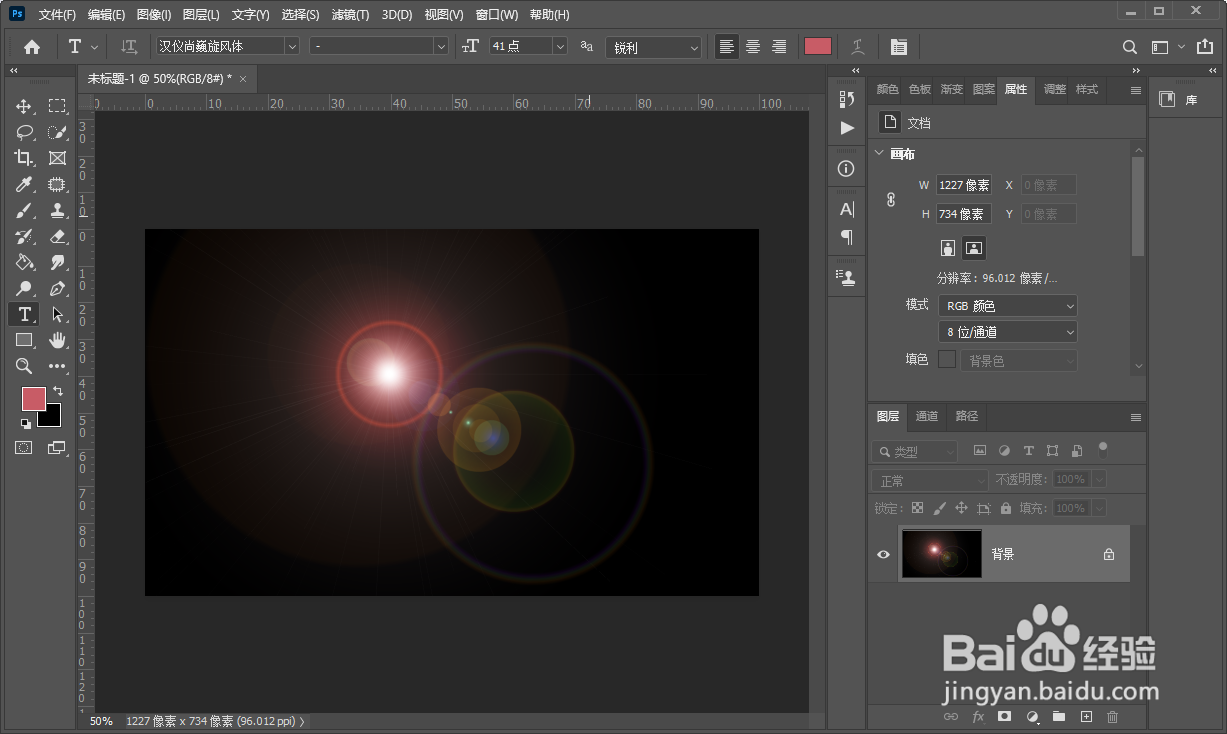Screen dimensions: 1227x734
Task: Select the Brush tool
Action: 24,210
